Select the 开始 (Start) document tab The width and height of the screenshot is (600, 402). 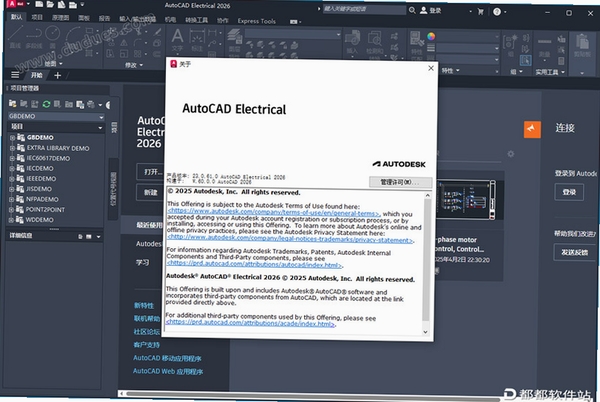pyautogui.click(x=37, y=75)
